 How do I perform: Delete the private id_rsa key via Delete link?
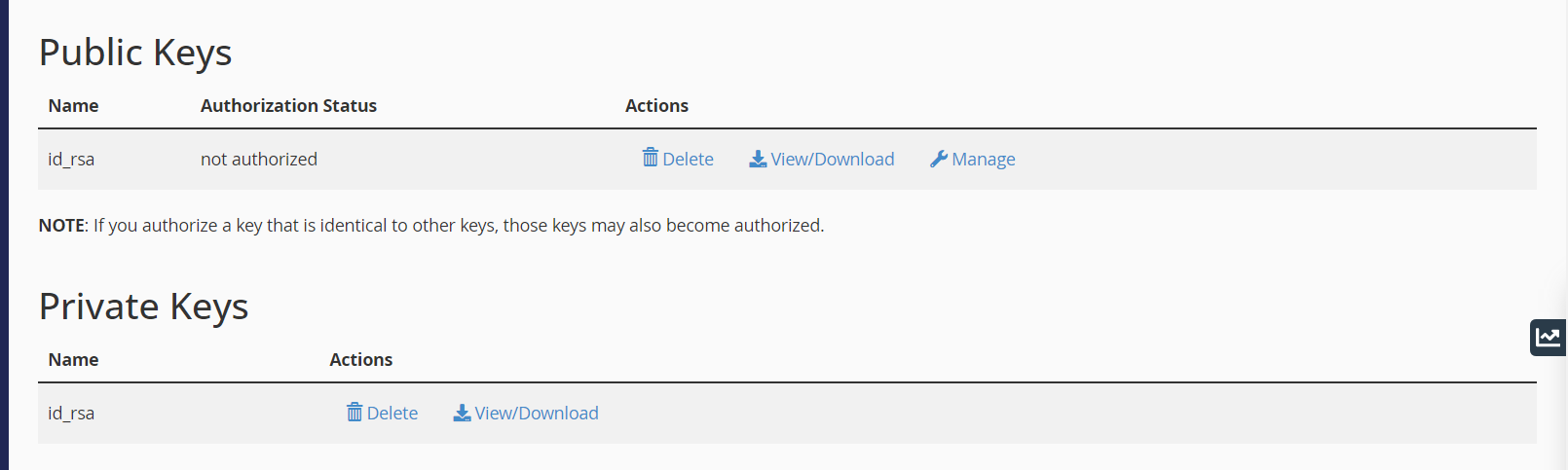click(x=382, y=413)
